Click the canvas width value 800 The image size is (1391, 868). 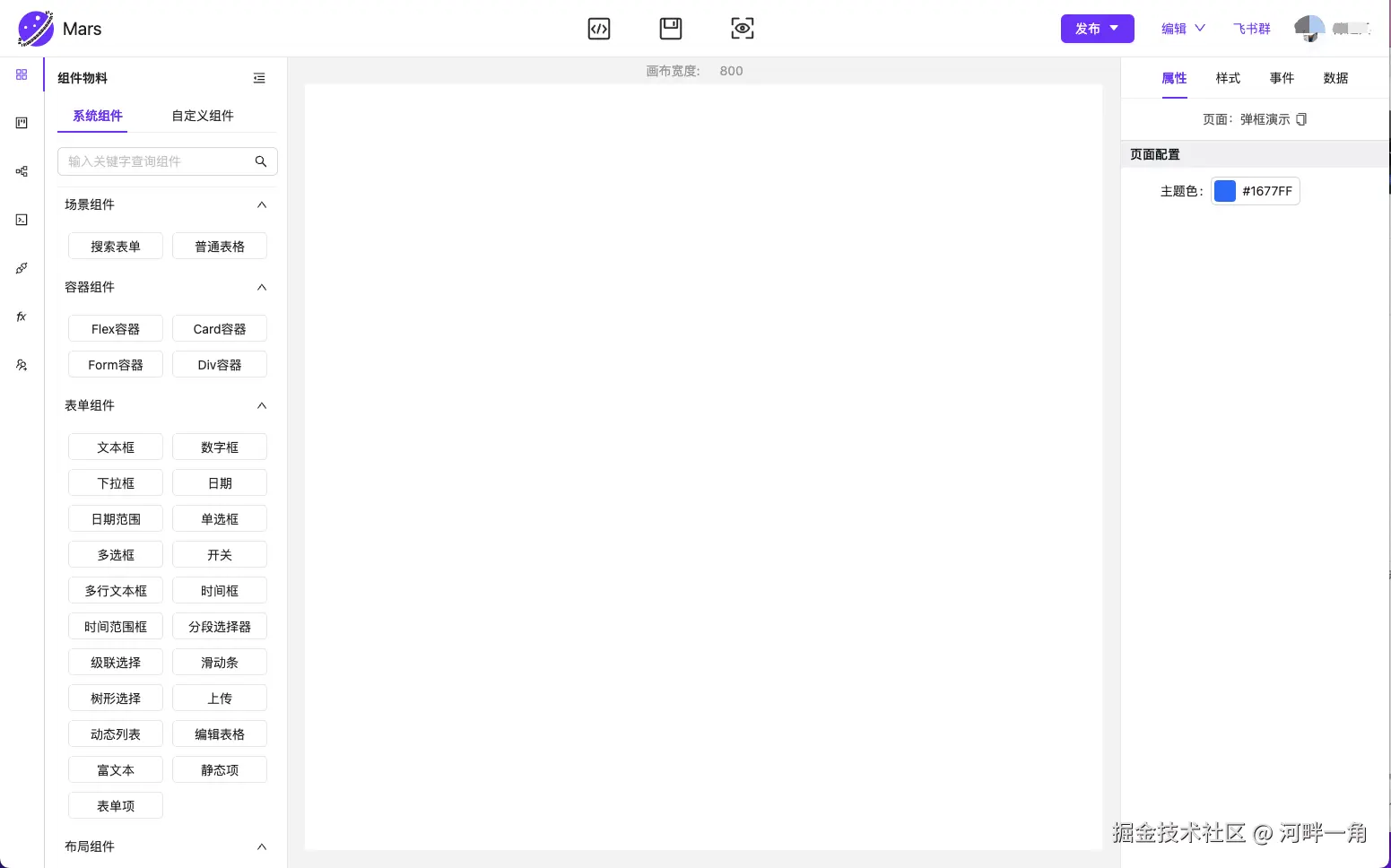(731, 71)
